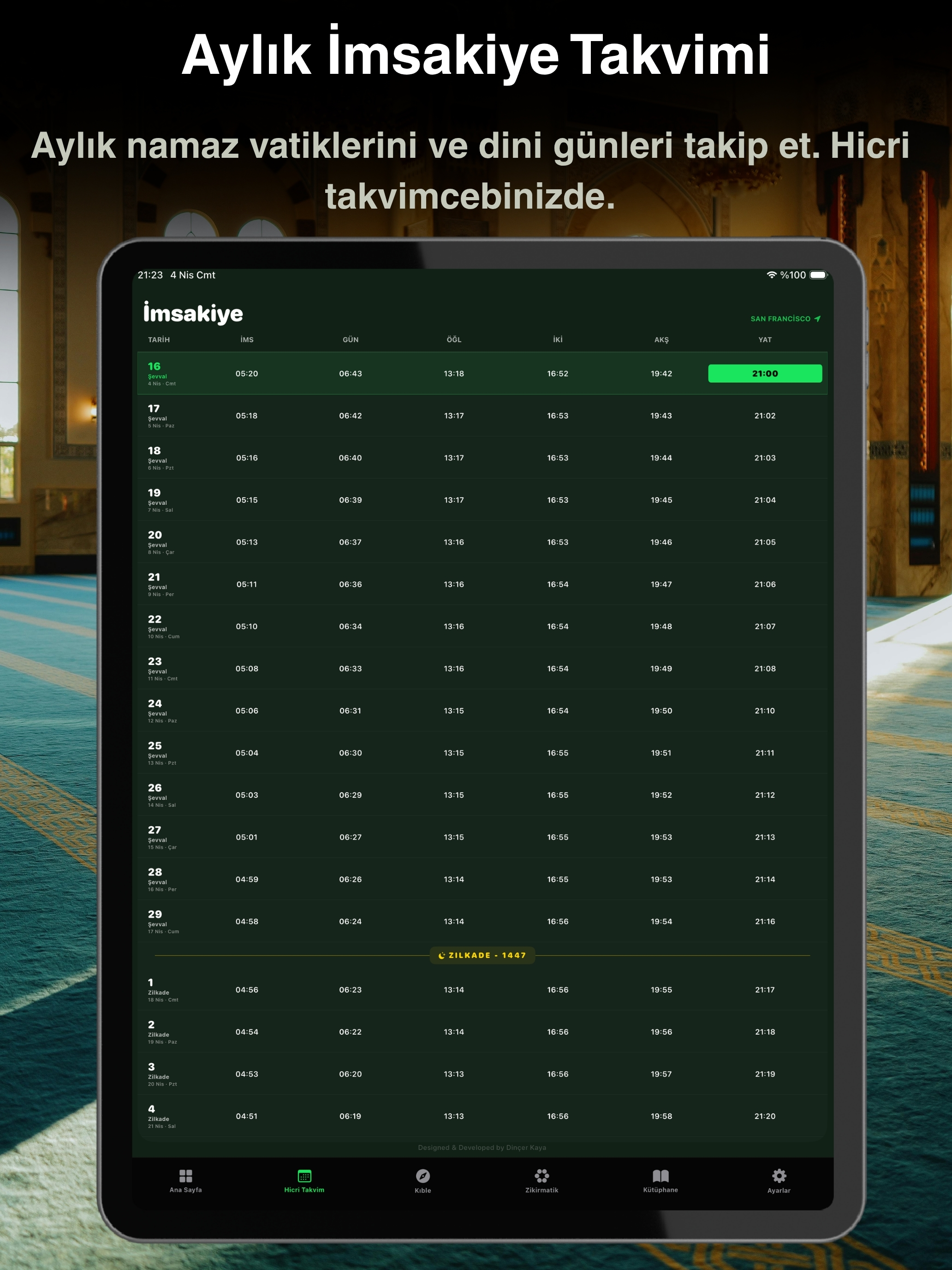The height and width of the screenshot is (1270, 952).
Task: Select the 24 Şevval date cell
Action: coord(162,711)
